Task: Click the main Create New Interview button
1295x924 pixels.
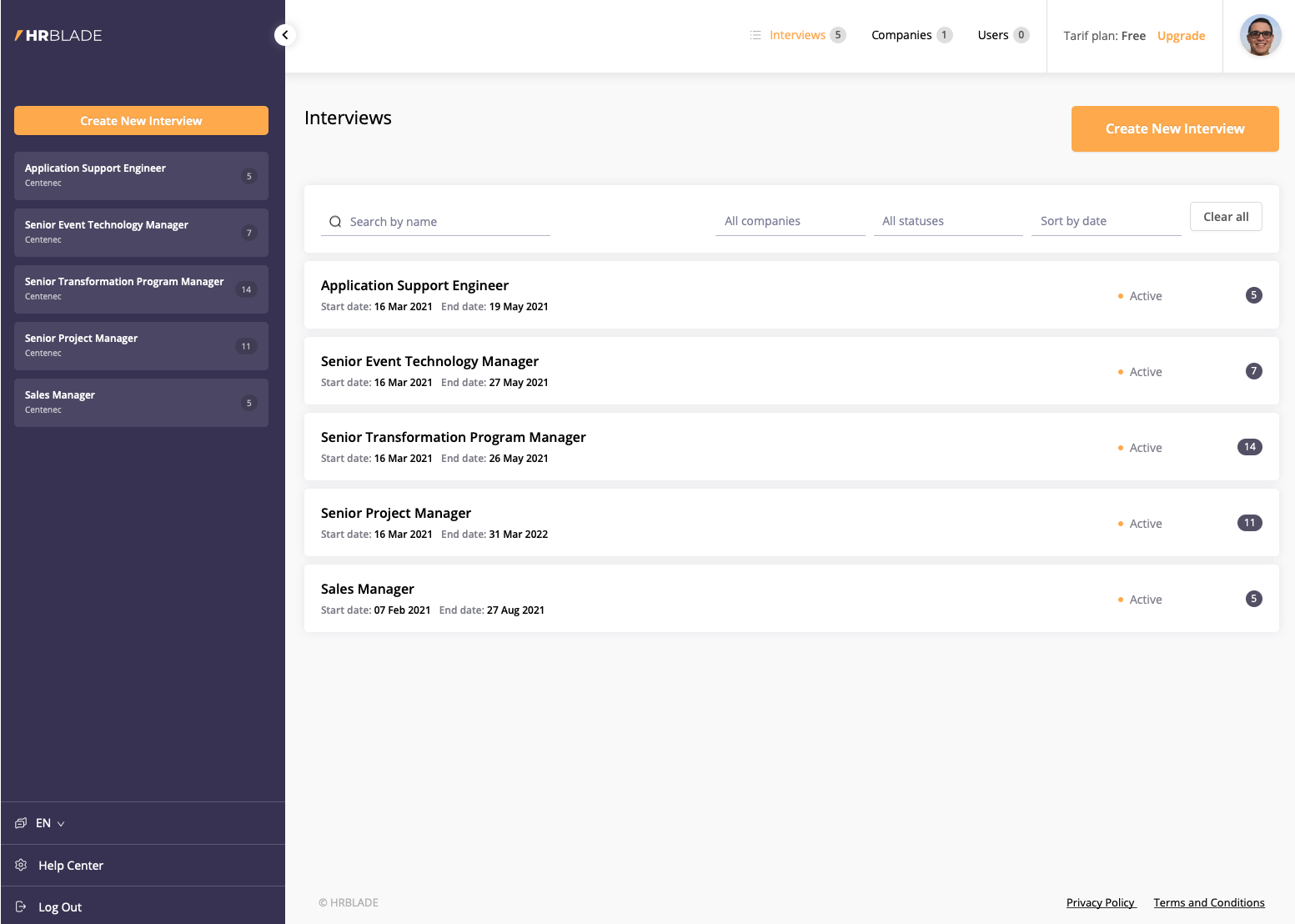Action: 1174,128
